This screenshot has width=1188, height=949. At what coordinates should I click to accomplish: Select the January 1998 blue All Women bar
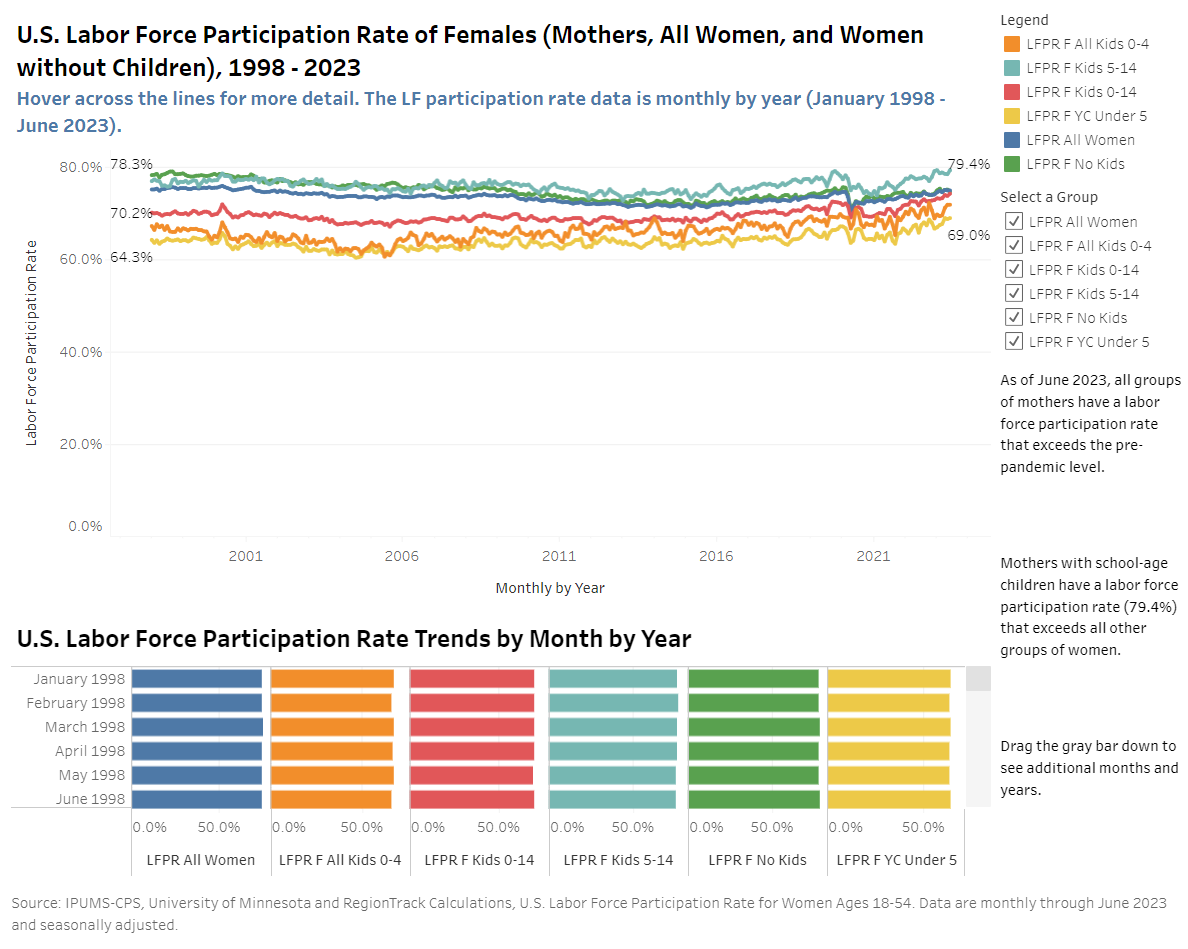click(196, 679)
